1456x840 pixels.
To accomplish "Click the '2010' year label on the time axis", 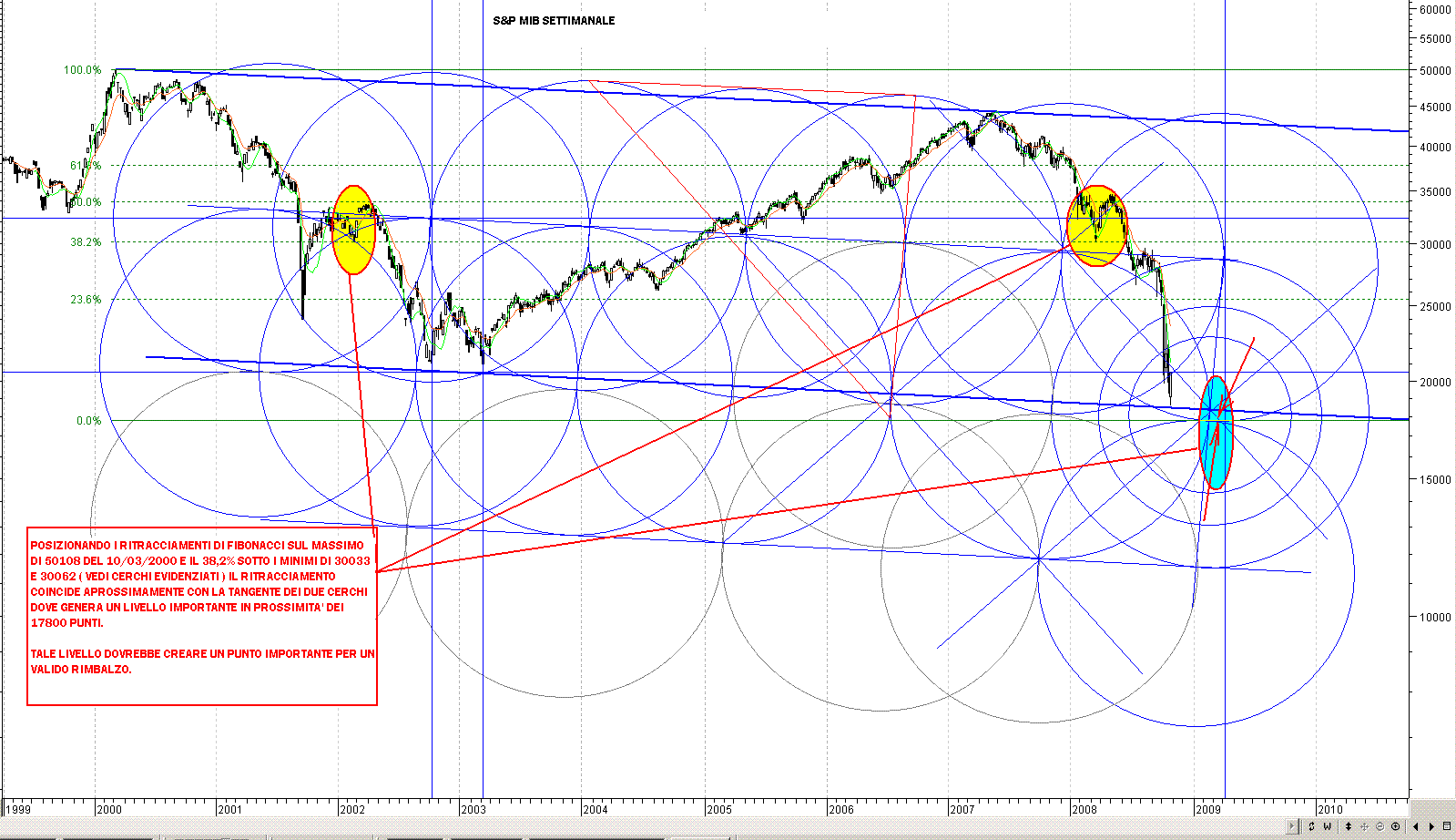I will click(1330, 809).
